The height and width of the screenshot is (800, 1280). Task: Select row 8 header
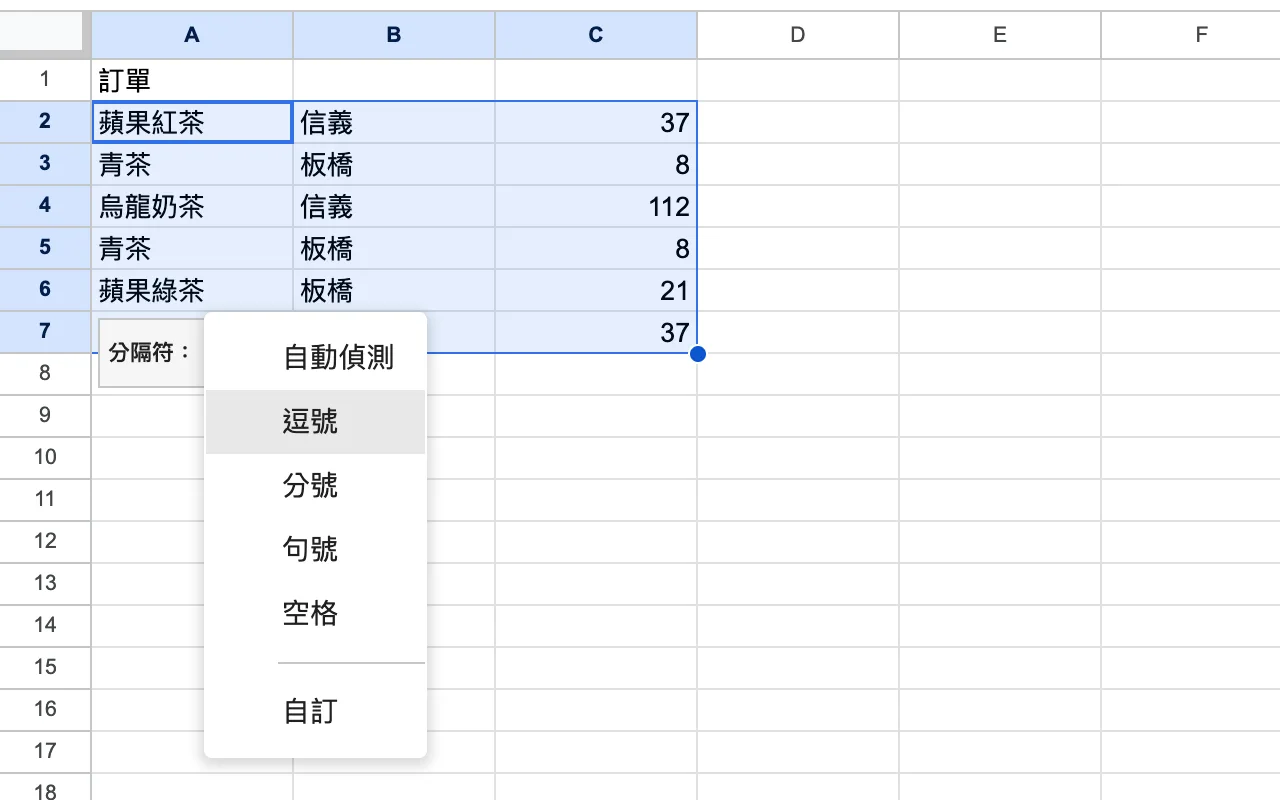click(45, 374)
